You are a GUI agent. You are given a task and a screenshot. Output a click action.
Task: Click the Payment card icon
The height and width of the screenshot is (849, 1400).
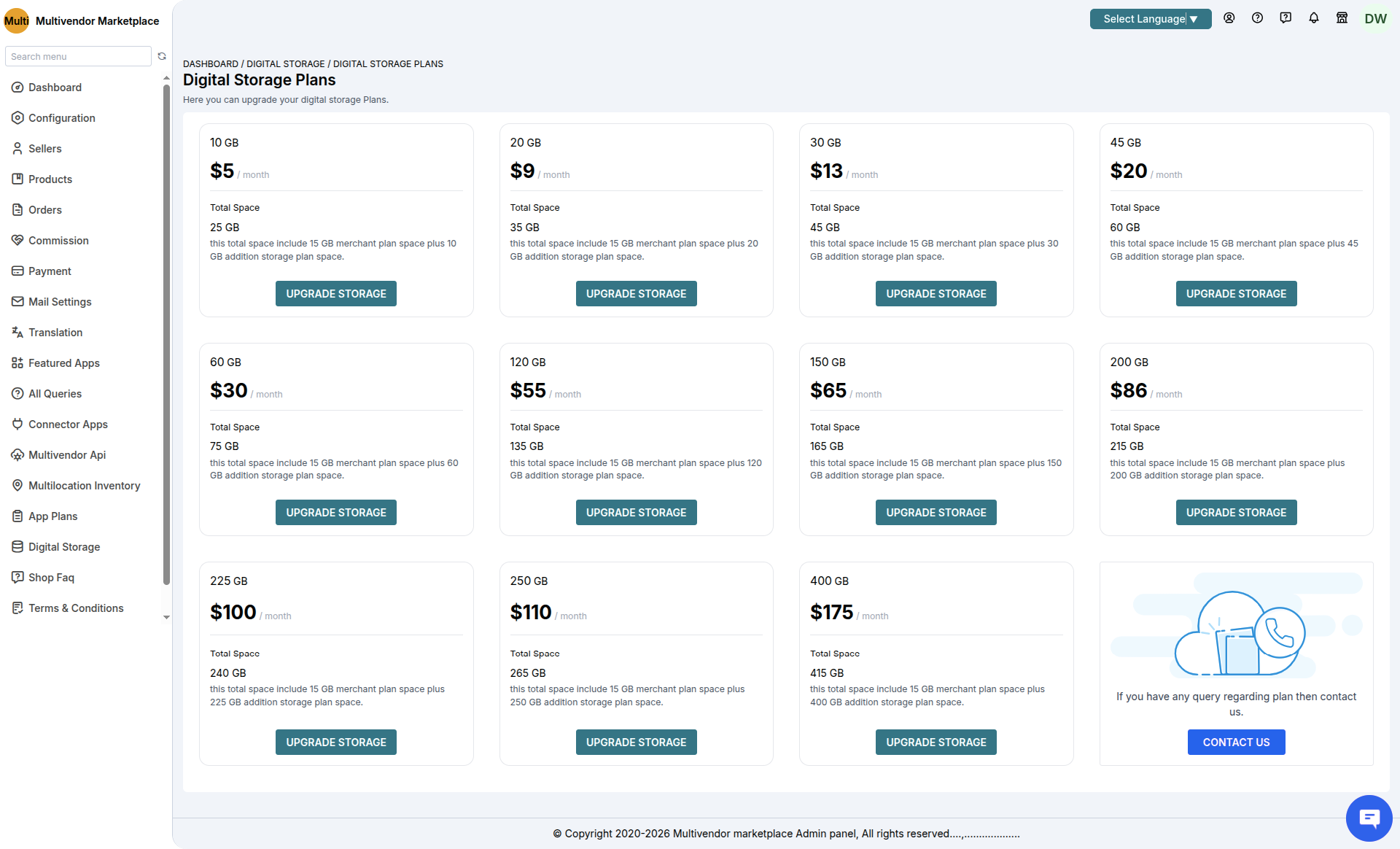(x=17, y=271)
